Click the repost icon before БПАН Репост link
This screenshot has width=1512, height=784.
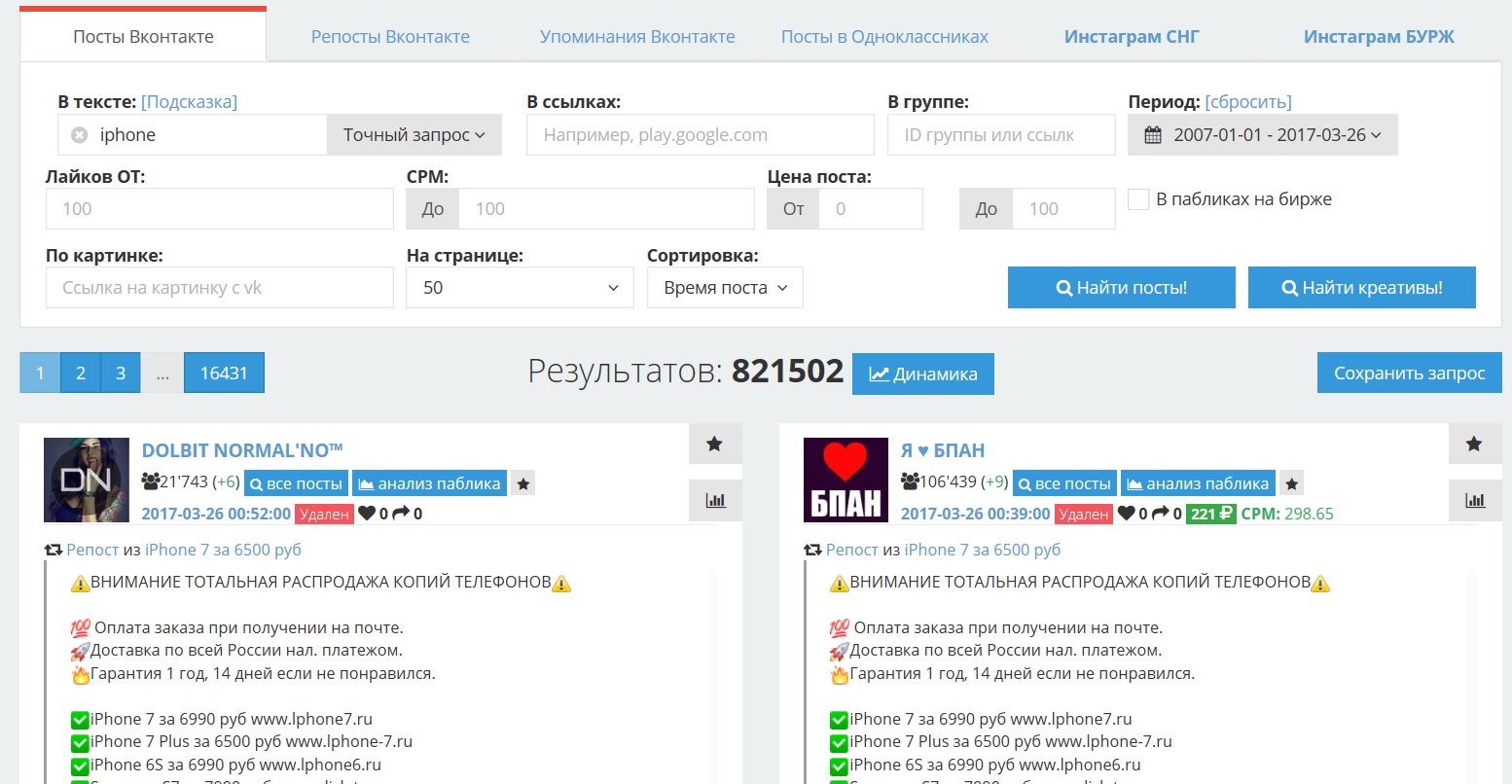812,551
